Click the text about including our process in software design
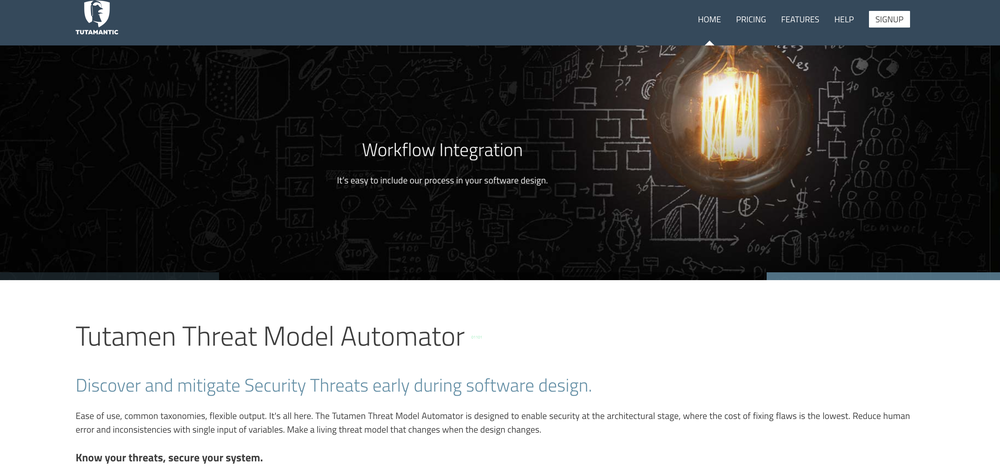Screen dimensions: 1000x469 coord(442,181)
